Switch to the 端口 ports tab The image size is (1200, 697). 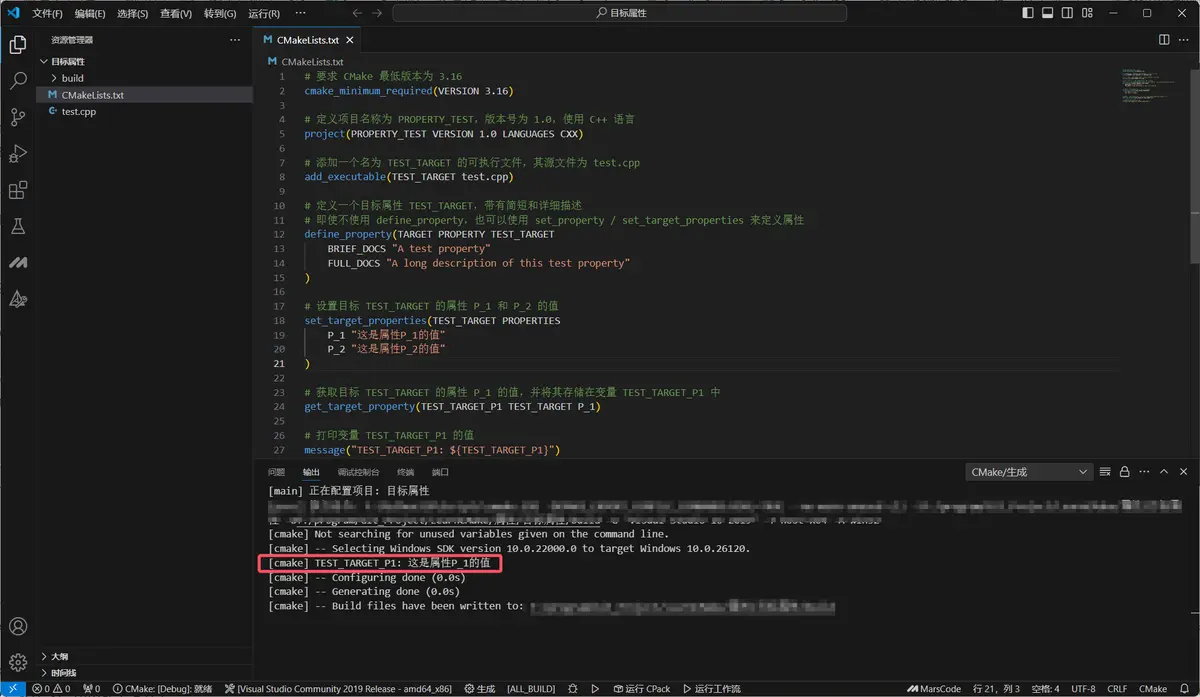tap(440, 472)
